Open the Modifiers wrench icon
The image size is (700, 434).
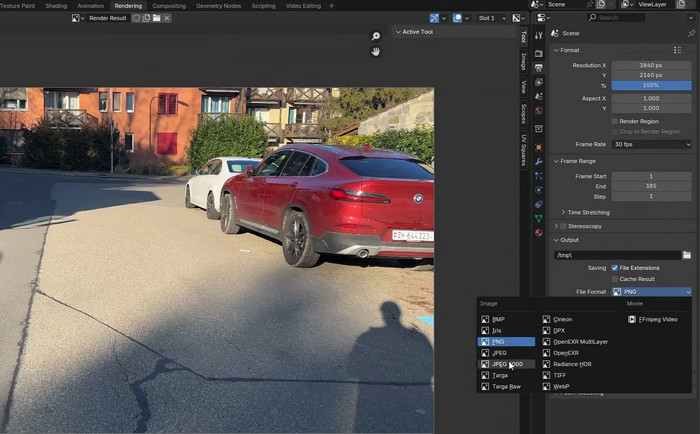coord(539,161)
